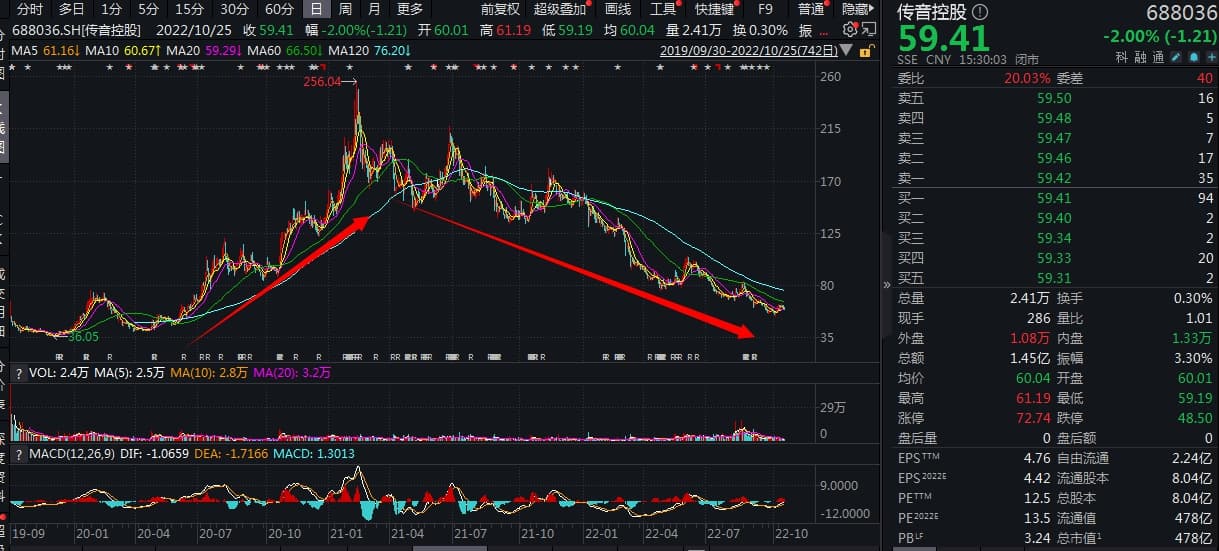Click the 21-01 date axis label
1219x551 pixels.
point(345,535)
